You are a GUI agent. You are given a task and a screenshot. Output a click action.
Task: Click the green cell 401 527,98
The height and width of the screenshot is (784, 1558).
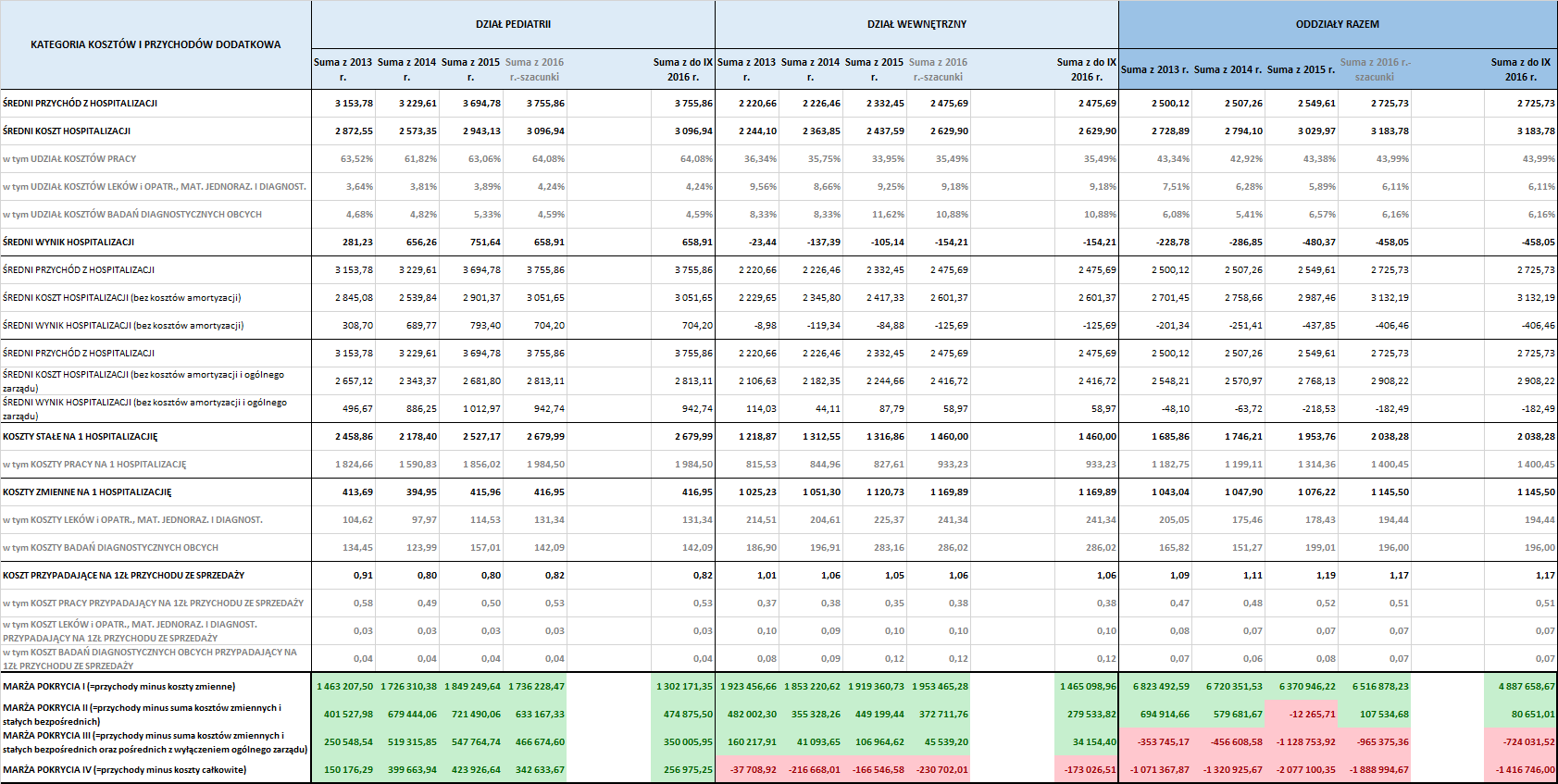(x=343, y=715)
